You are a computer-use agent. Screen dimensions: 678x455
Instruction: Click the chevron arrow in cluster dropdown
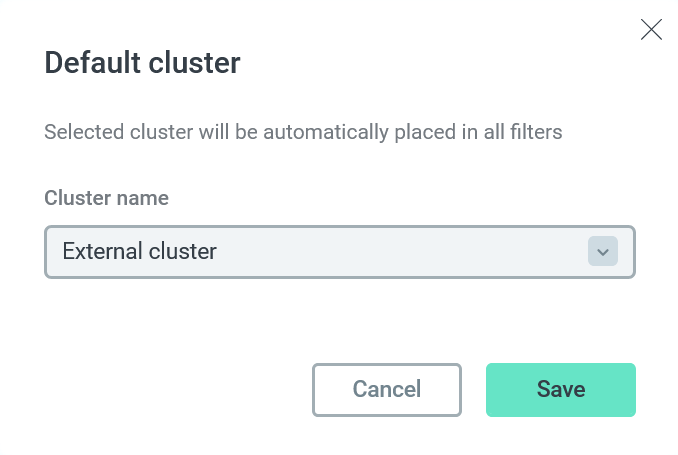pos(602,251)
